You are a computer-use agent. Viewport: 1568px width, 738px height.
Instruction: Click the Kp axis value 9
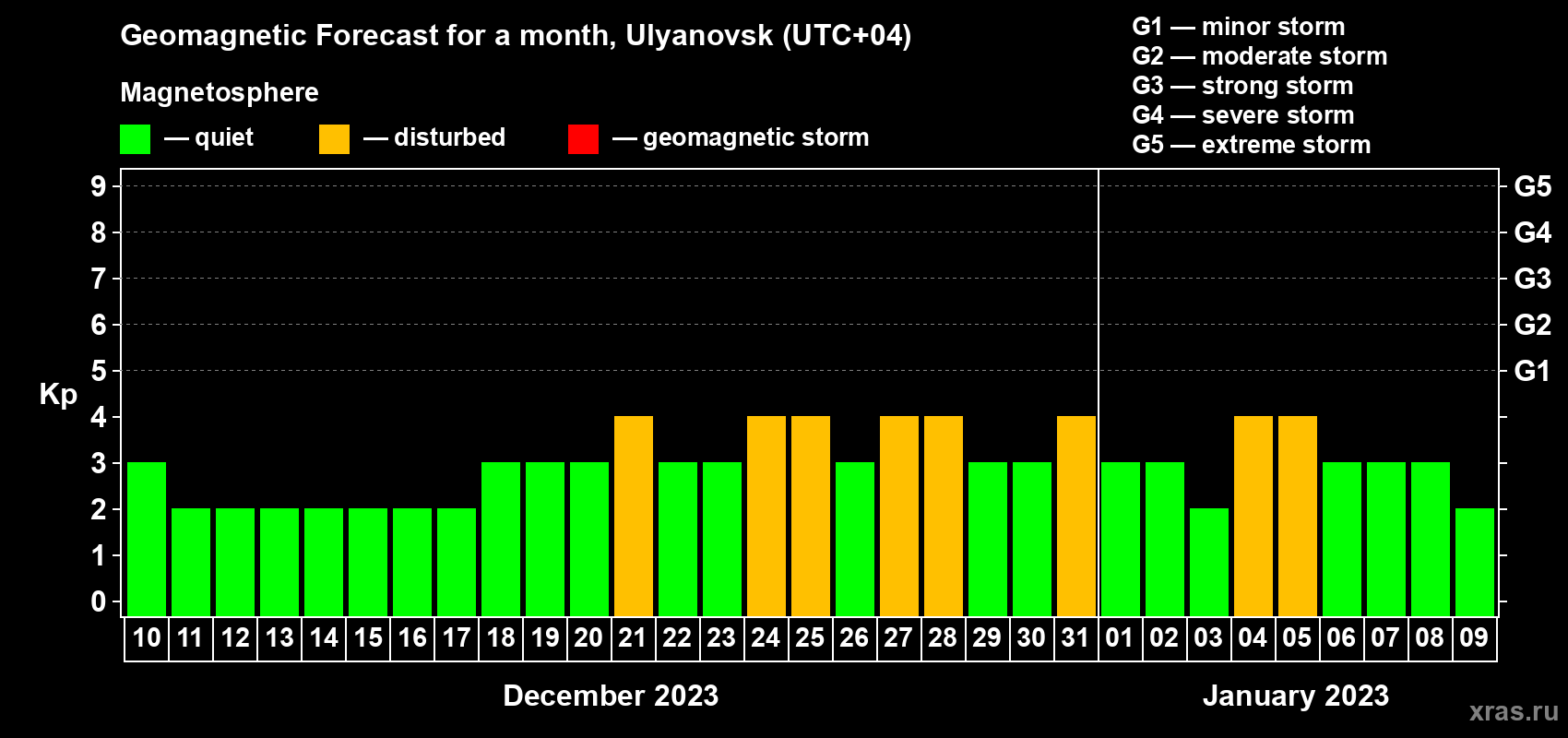[99, 186]
